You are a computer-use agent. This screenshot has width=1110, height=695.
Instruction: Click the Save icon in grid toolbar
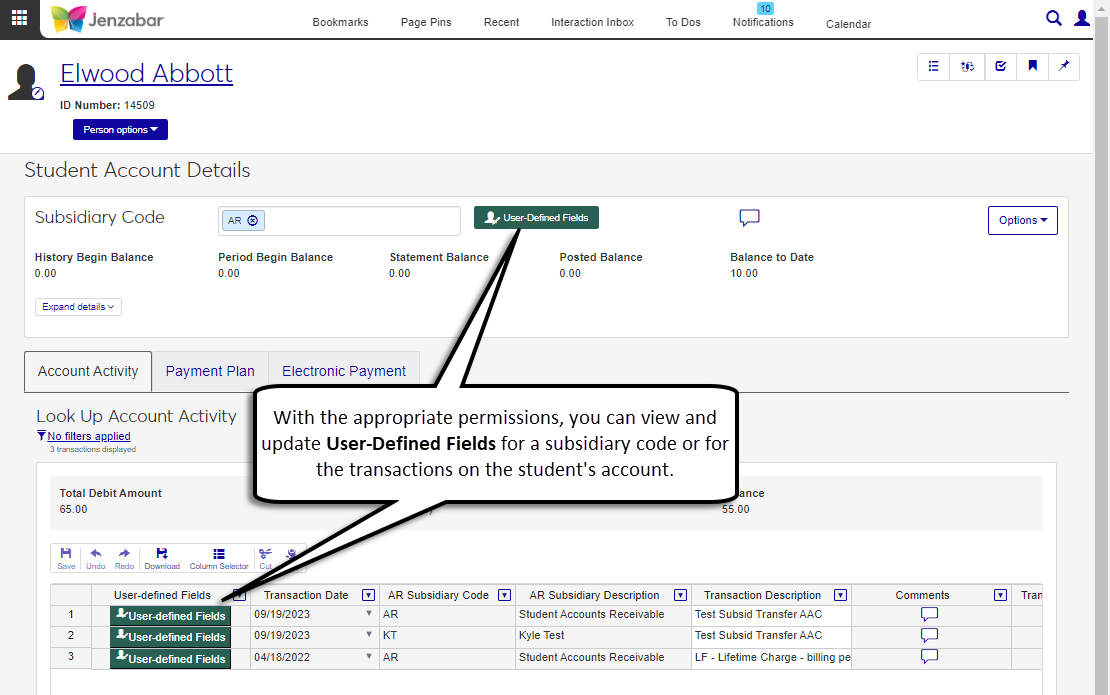click(66, 558)
